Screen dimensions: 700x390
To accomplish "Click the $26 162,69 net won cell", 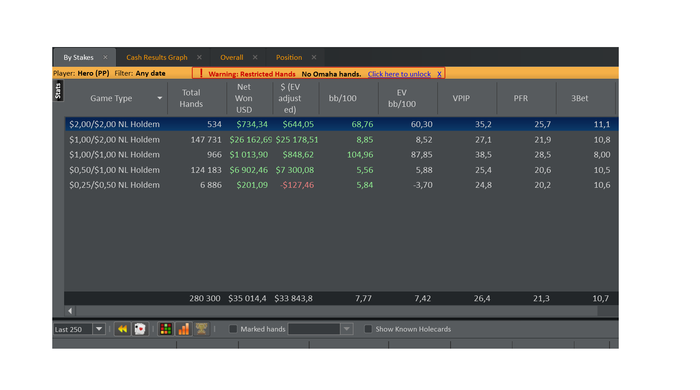I will (x=250, y=140).
